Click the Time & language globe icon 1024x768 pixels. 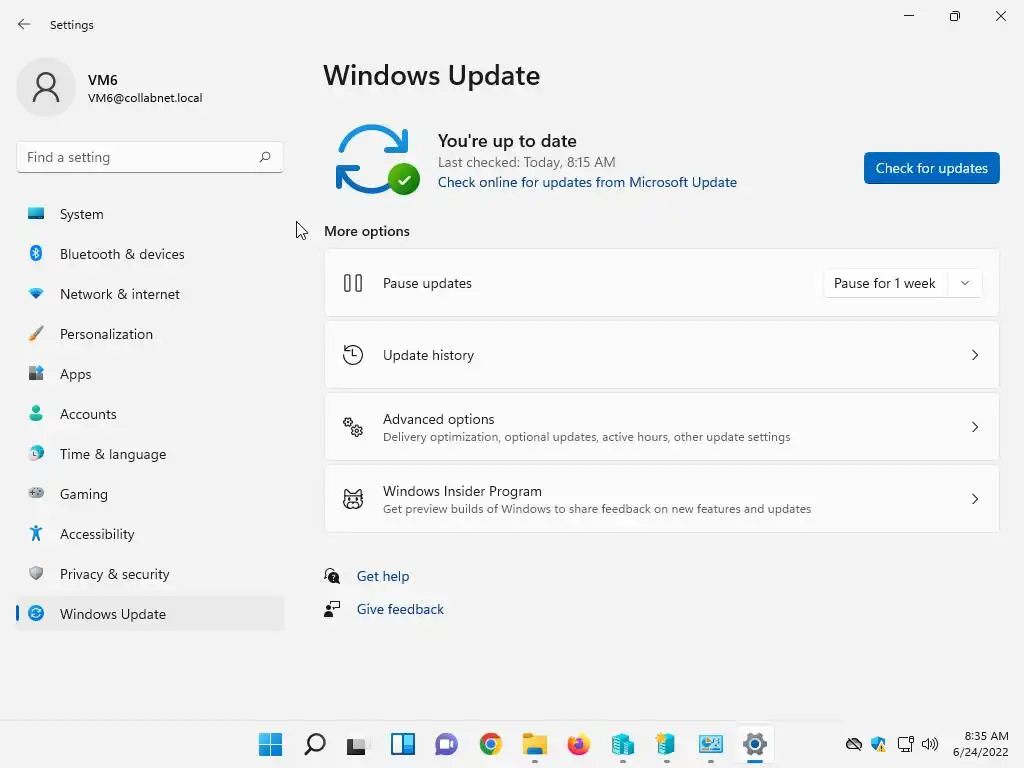(x=36, y=453)
